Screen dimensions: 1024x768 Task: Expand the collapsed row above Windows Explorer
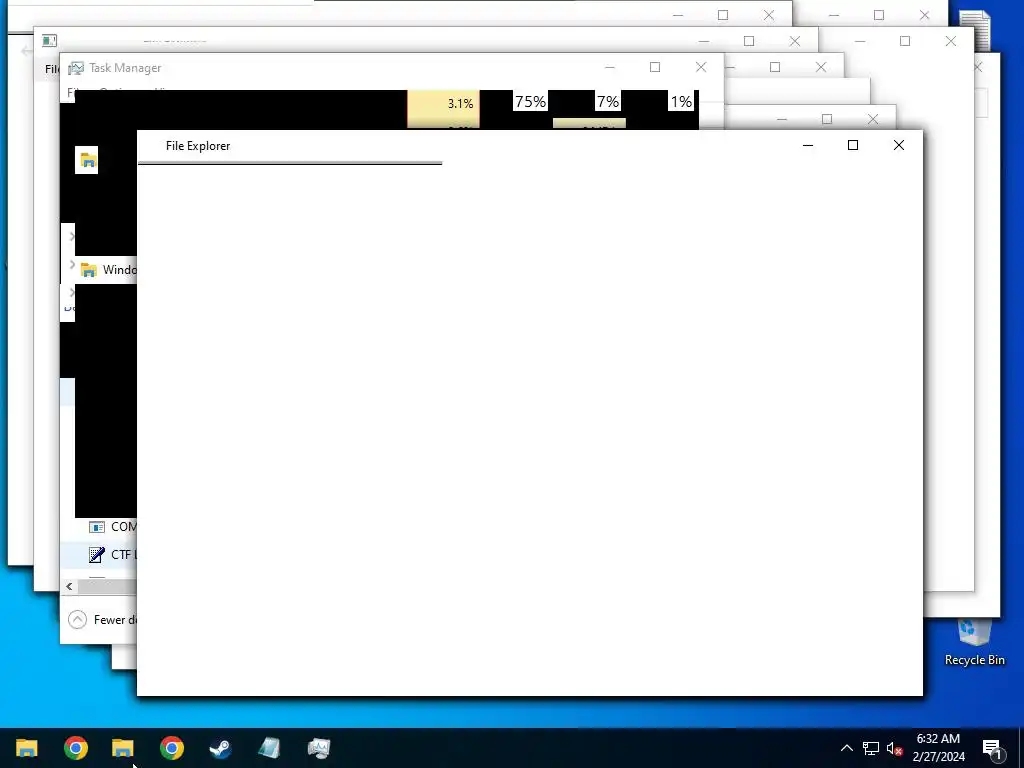tap(72, 236)
